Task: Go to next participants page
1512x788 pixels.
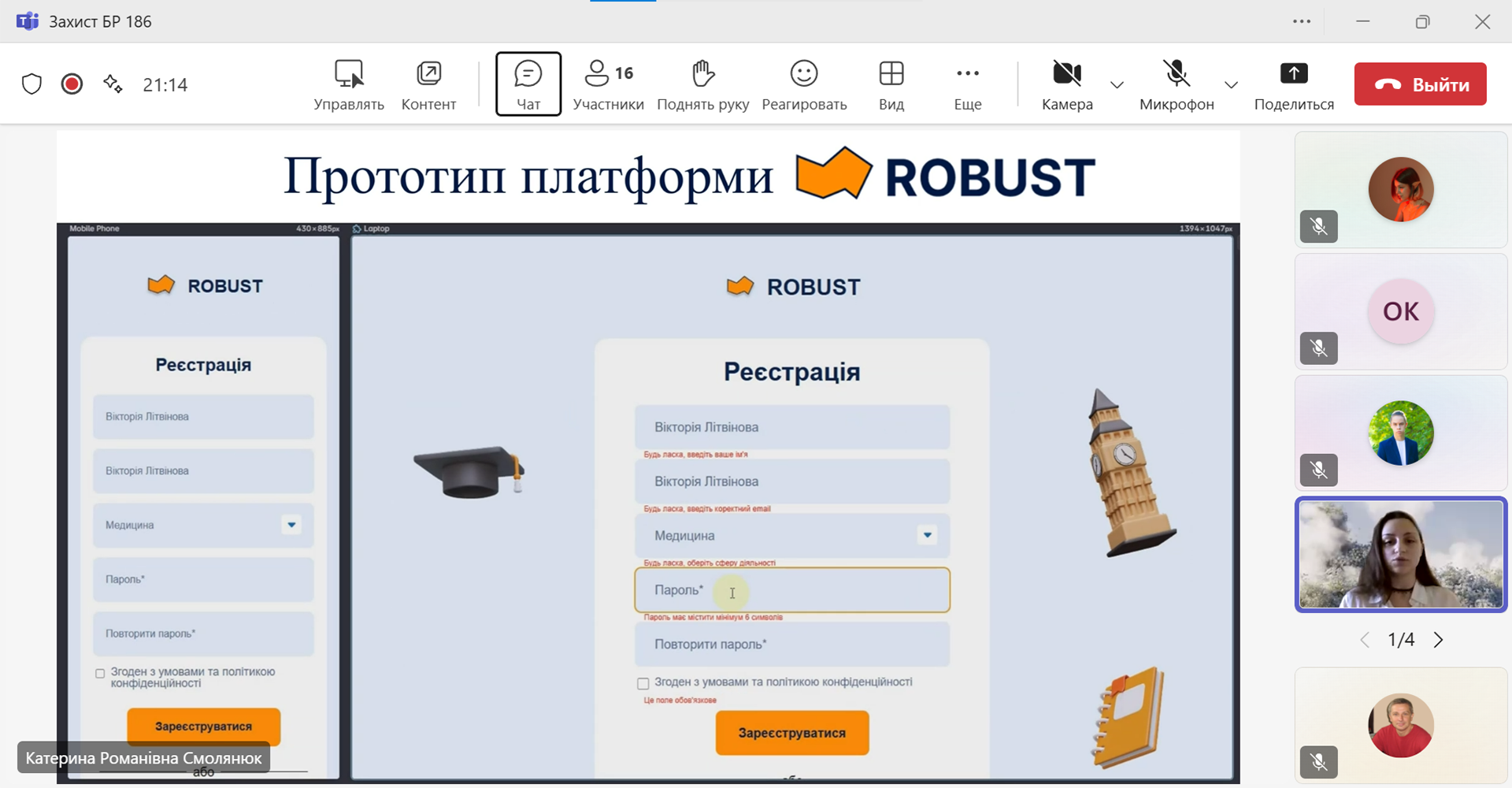Action: (x=1438, y=640)
